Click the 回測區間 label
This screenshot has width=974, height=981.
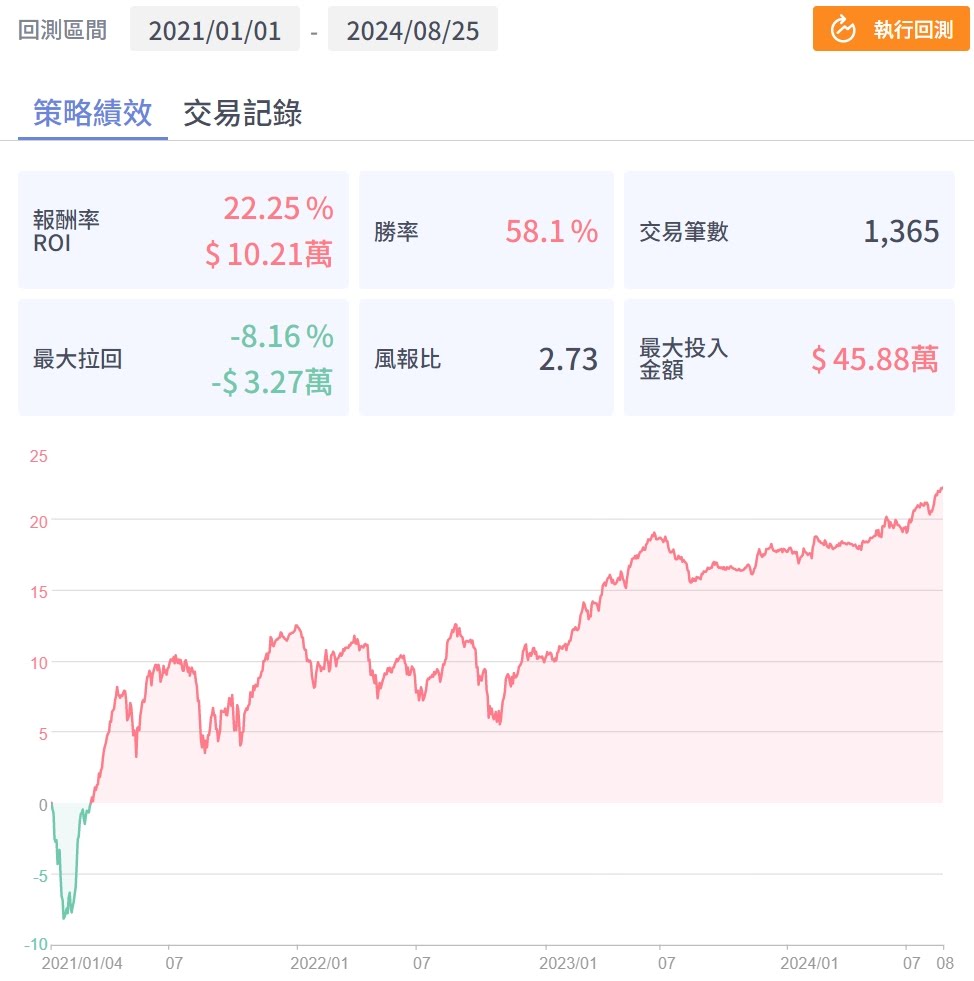[x=62, y=29]
